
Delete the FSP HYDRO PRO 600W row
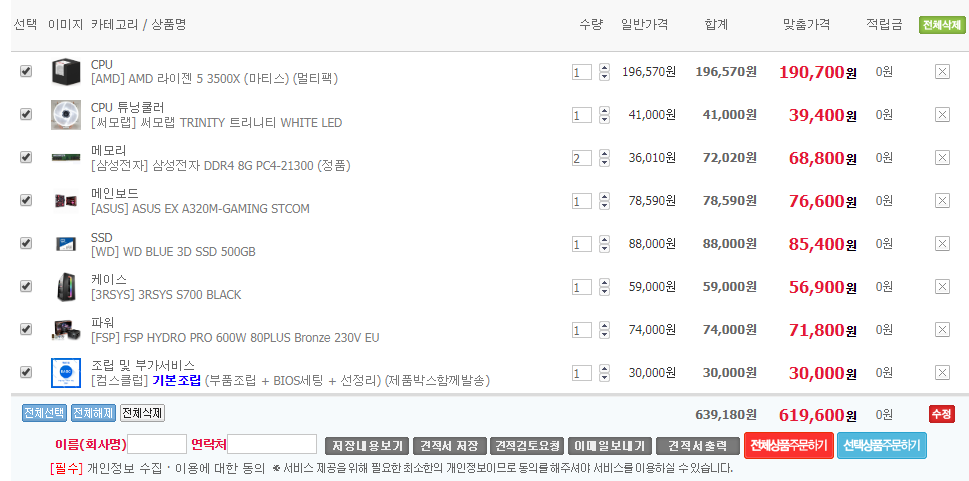tap(942, 330)
